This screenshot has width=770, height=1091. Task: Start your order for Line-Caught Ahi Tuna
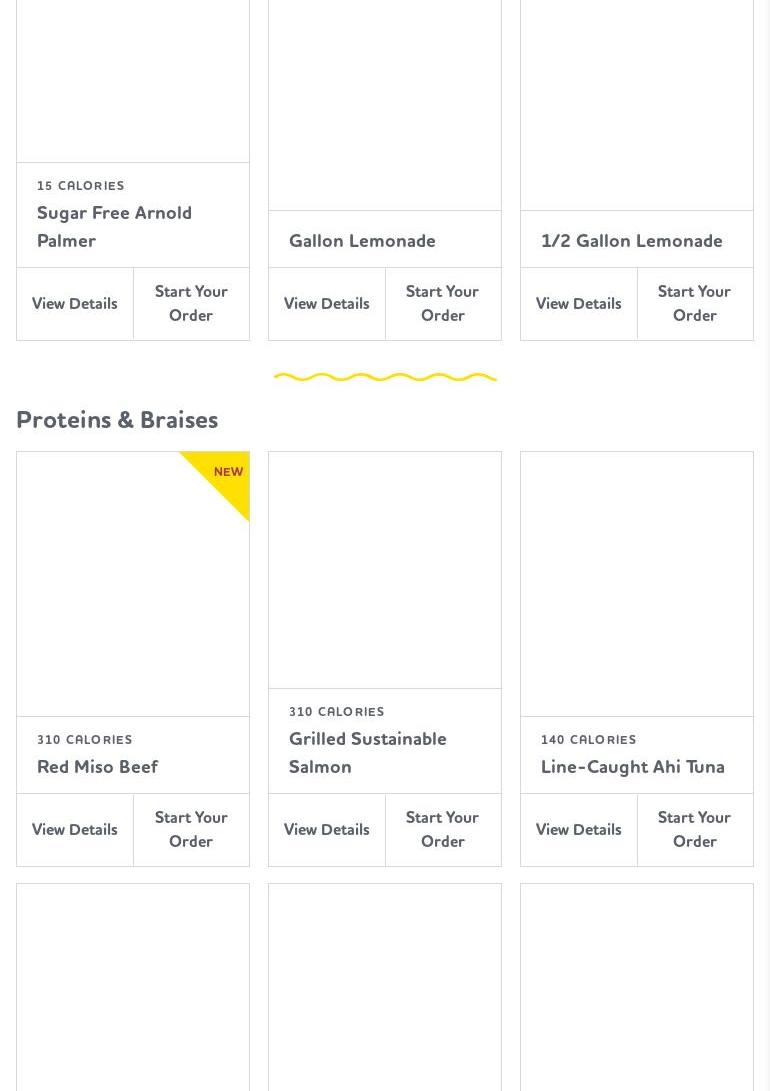695,829
